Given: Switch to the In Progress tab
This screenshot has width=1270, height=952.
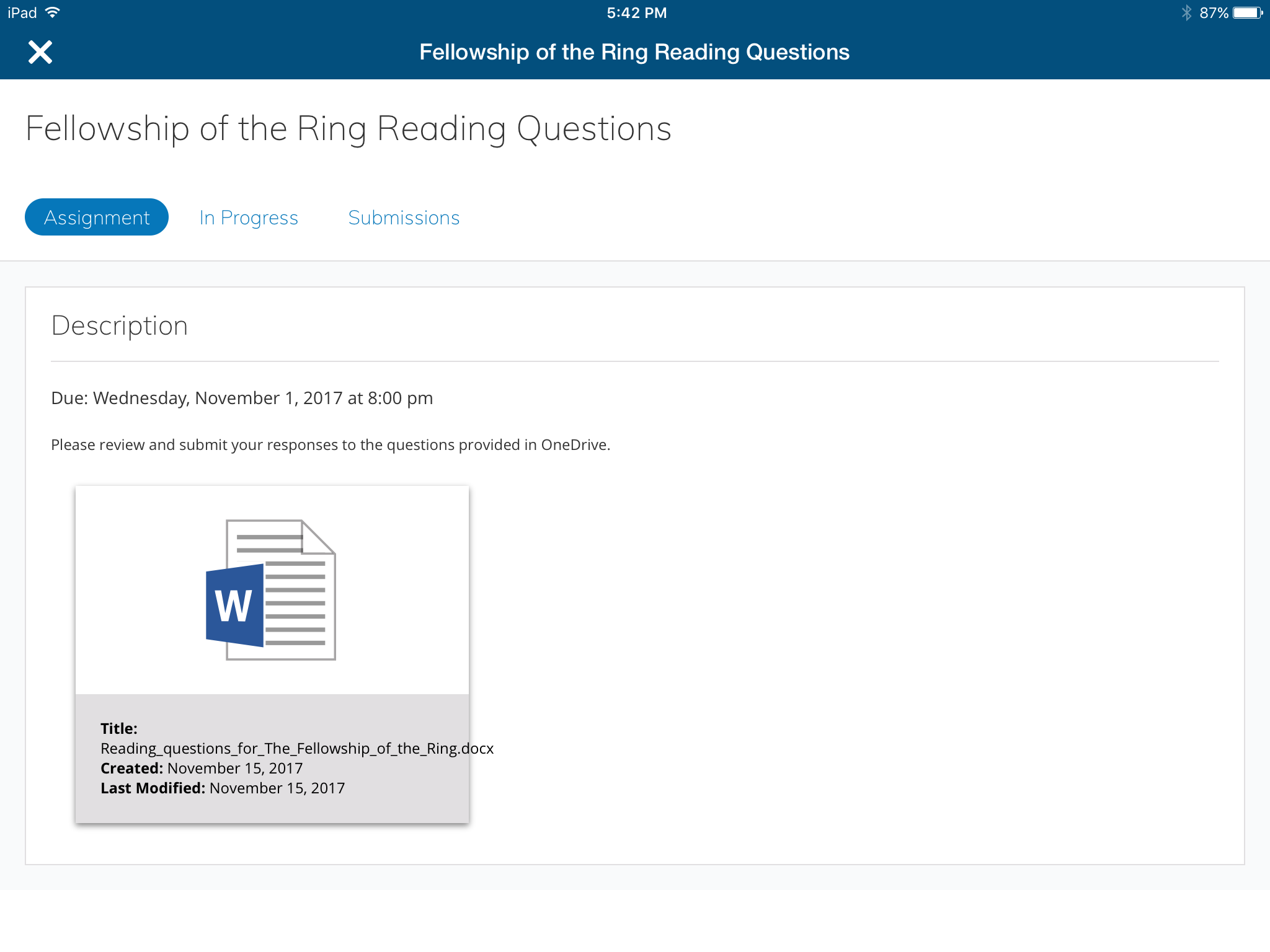Looking at the screenshot, I should coord(249,218).
